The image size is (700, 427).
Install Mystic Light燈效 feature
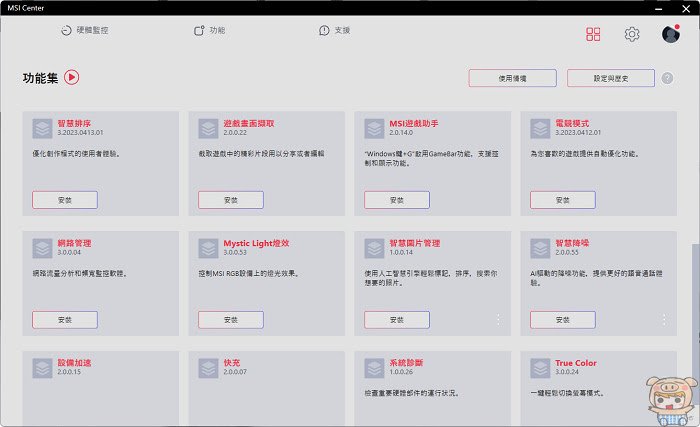(x=231, y=320)
